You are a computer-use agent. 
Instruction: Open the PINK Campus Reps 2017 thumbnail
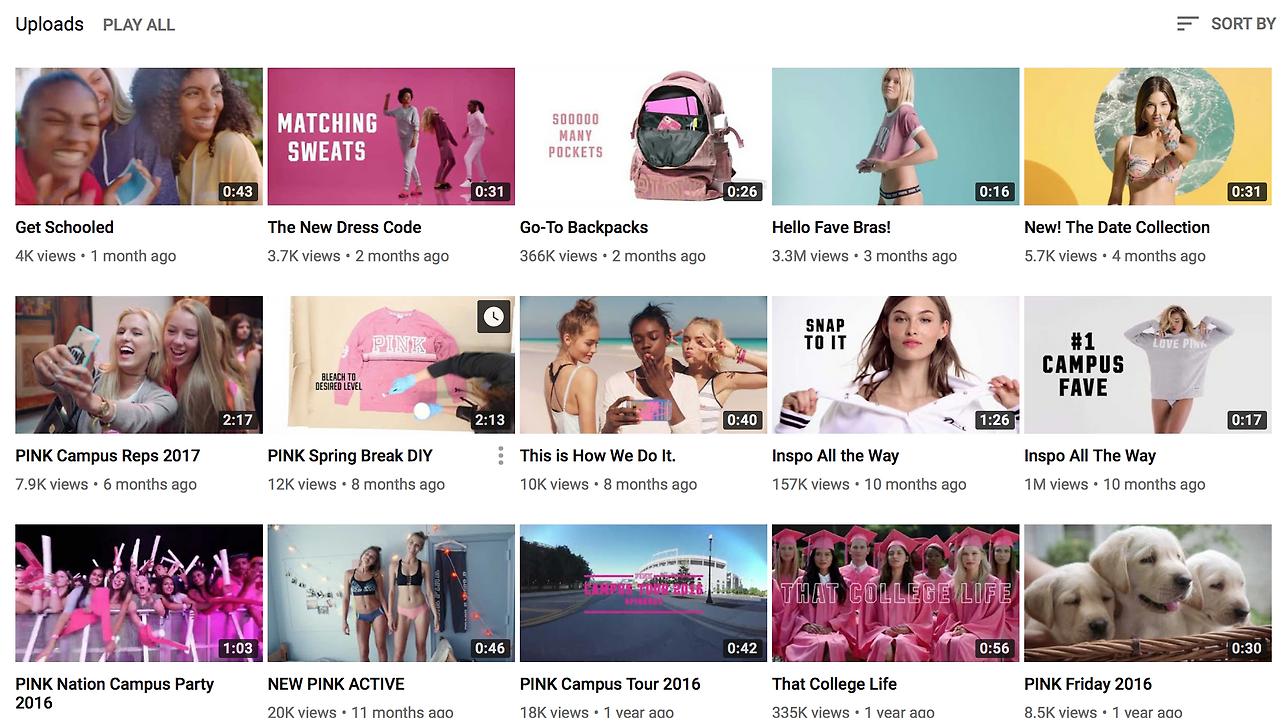point(139,365)
